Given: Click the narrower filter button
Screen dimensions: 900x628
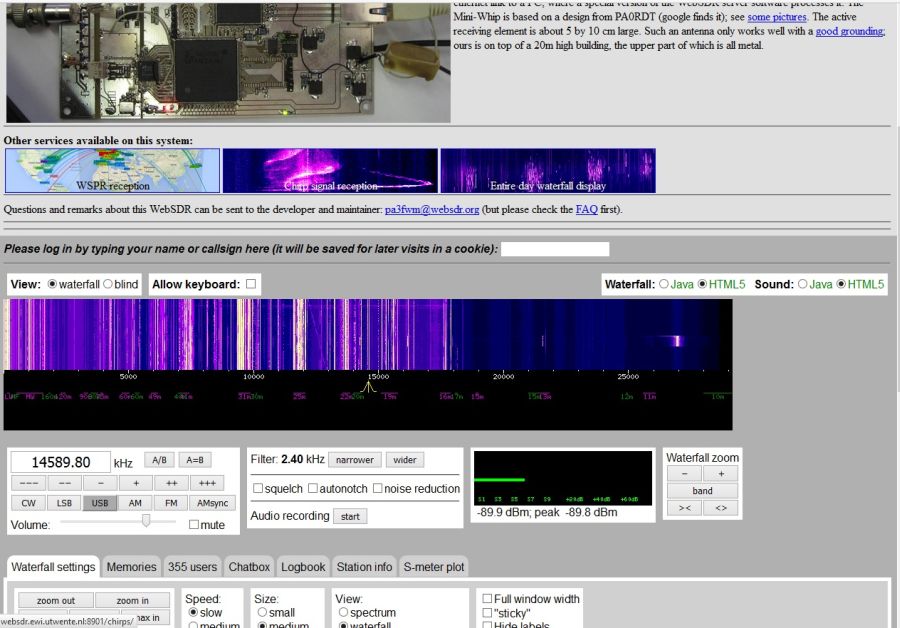Looking at the screenshot, I should pyautogui.click(x=354, y=460).
